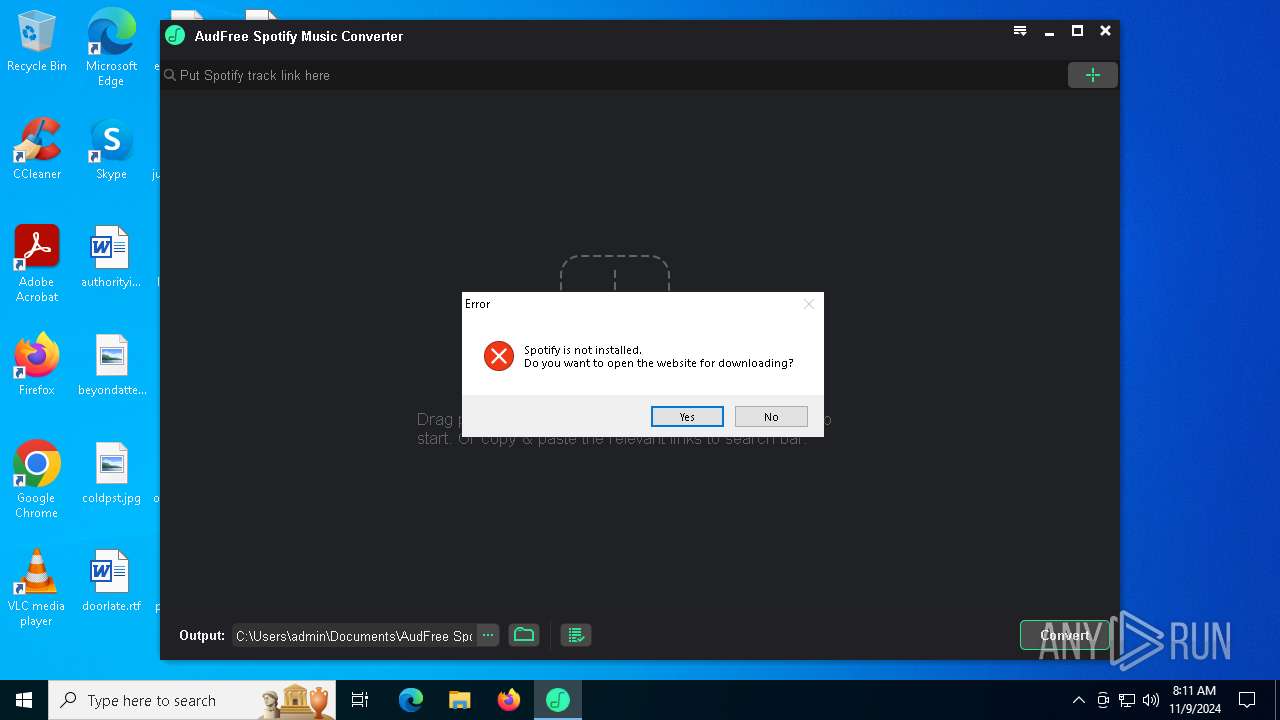Launch Firefox from the taskbar
The image size is (1280, 720).
coord(509,700)
